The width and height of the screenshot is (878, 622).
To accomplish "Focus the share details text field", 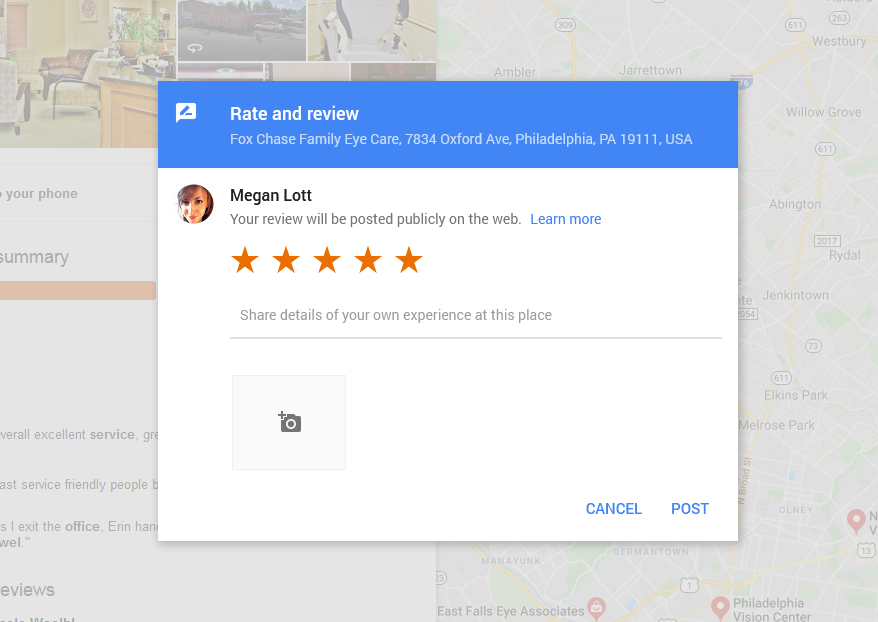I will [x=476, y=315].
